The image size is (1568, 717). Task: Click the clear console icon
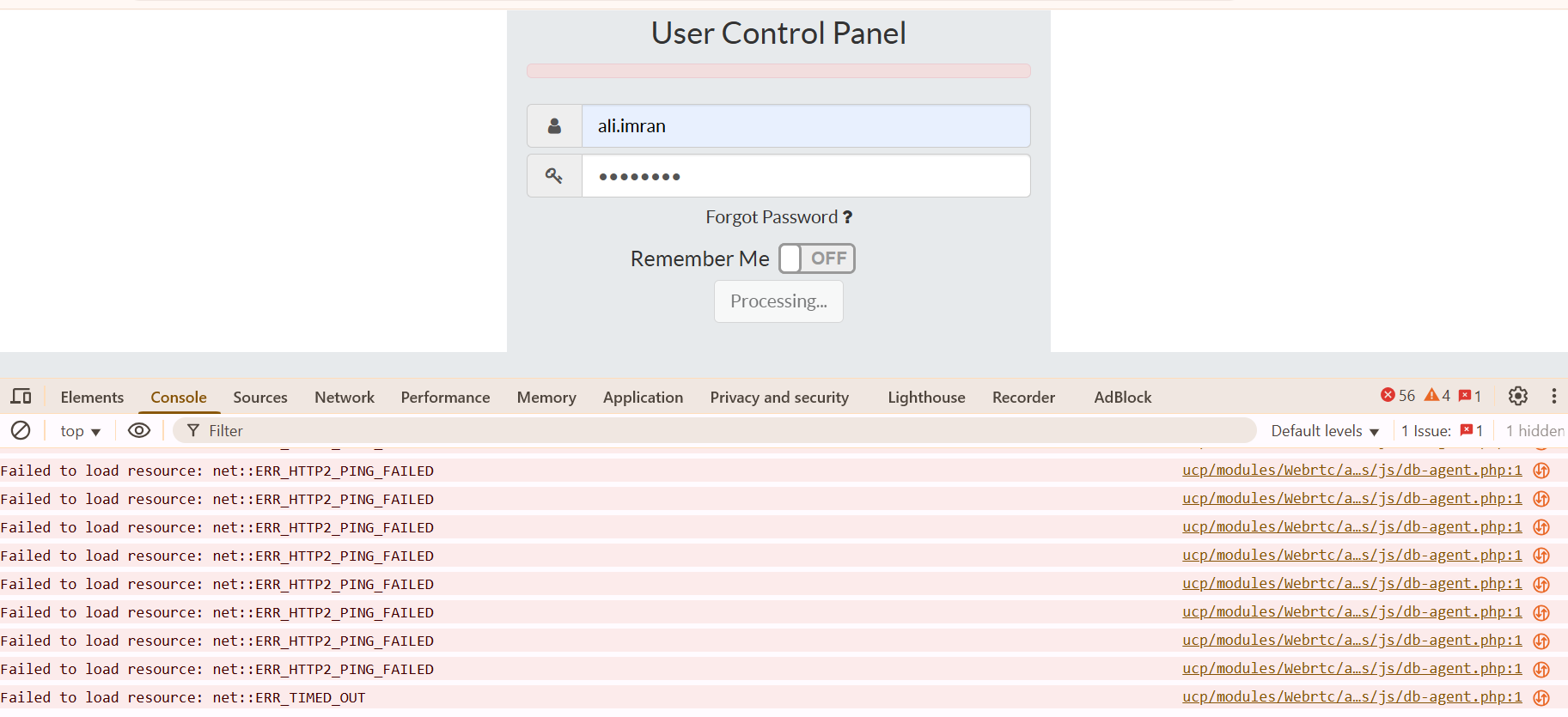click(21, 430)
